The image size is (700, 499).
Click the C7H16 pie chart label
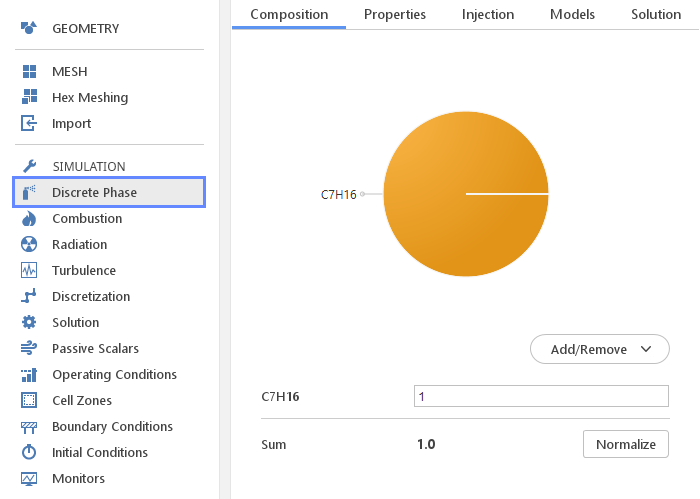[338, 195]
